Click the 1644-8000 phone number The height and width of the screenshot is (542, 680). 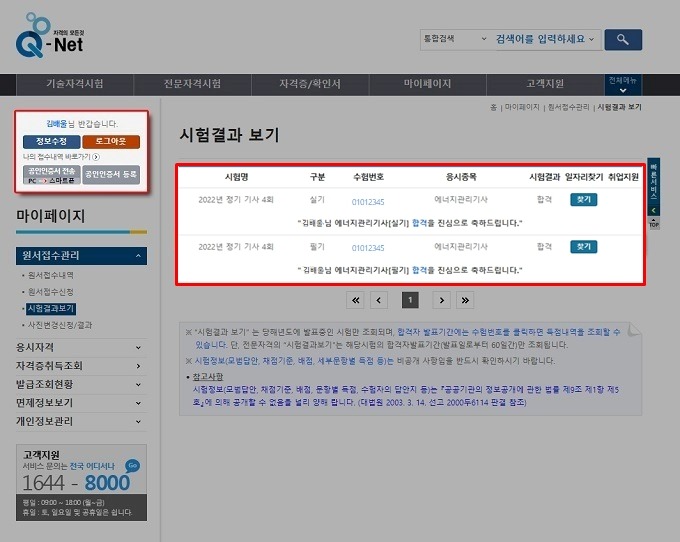[x=76, y=483]
